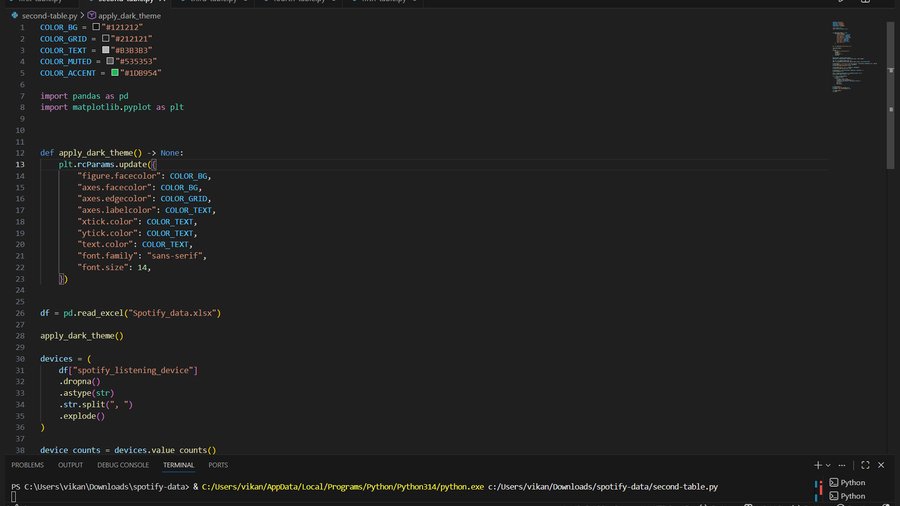Maximize the terminal panel size
The width and height of the screenshot is (900, 506).
pyautogui.click(x=866, y=465)
